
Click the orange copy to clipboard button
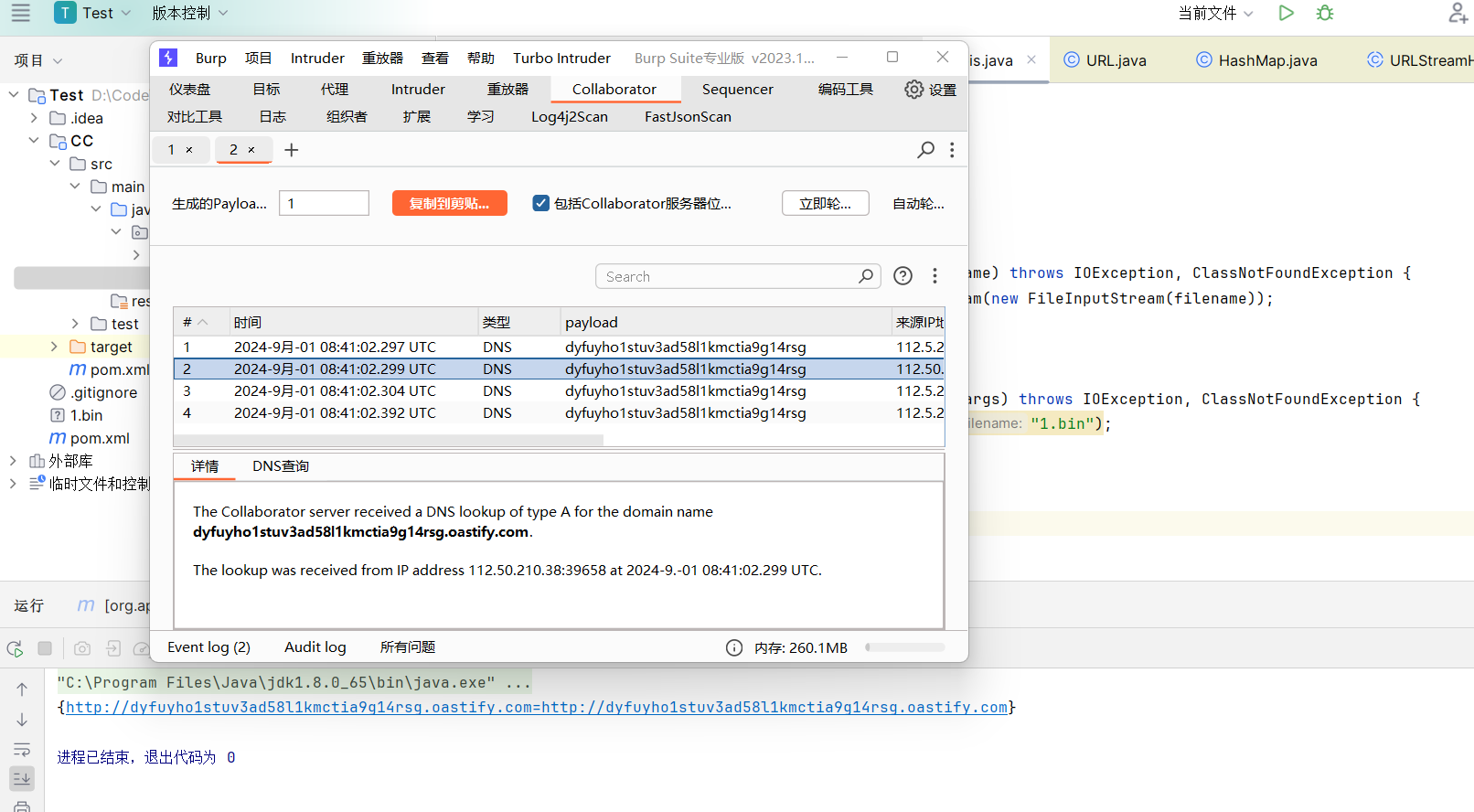pyautogui.click(x=449, y=203)
